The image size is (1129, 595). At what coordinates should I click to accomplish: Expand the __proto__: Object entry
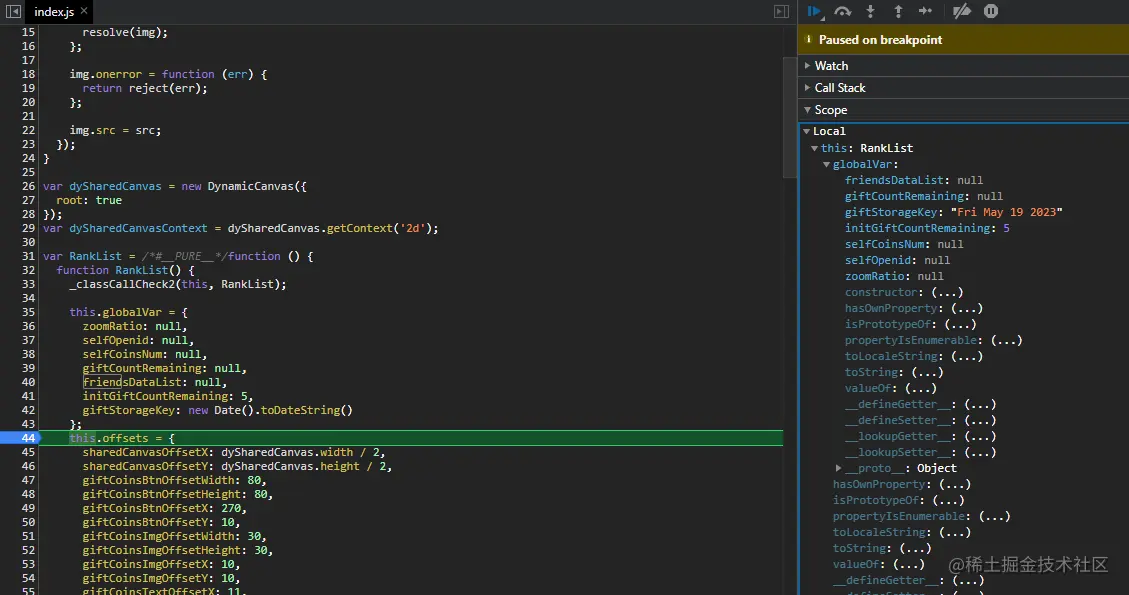tap(838, 468)
